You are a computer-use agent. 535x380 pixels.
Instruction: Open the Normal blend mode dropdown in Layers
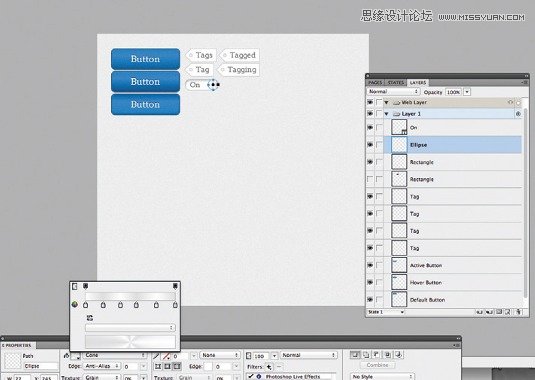point(393,92)
